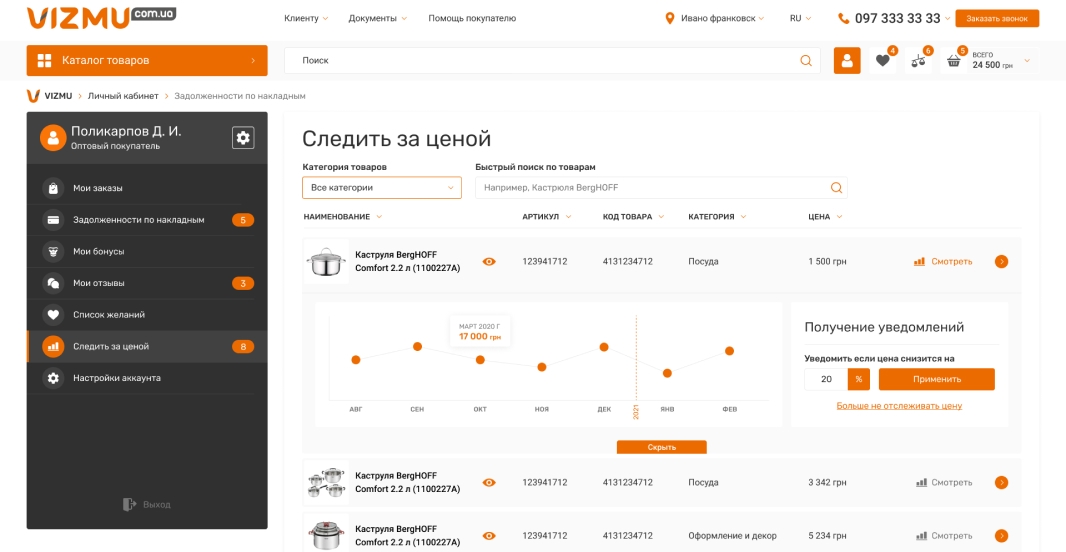Open comparison scales icon with badge 6
Viewport: 1066px width, 552px height.
pyautogui.click(x=918, y=61)
